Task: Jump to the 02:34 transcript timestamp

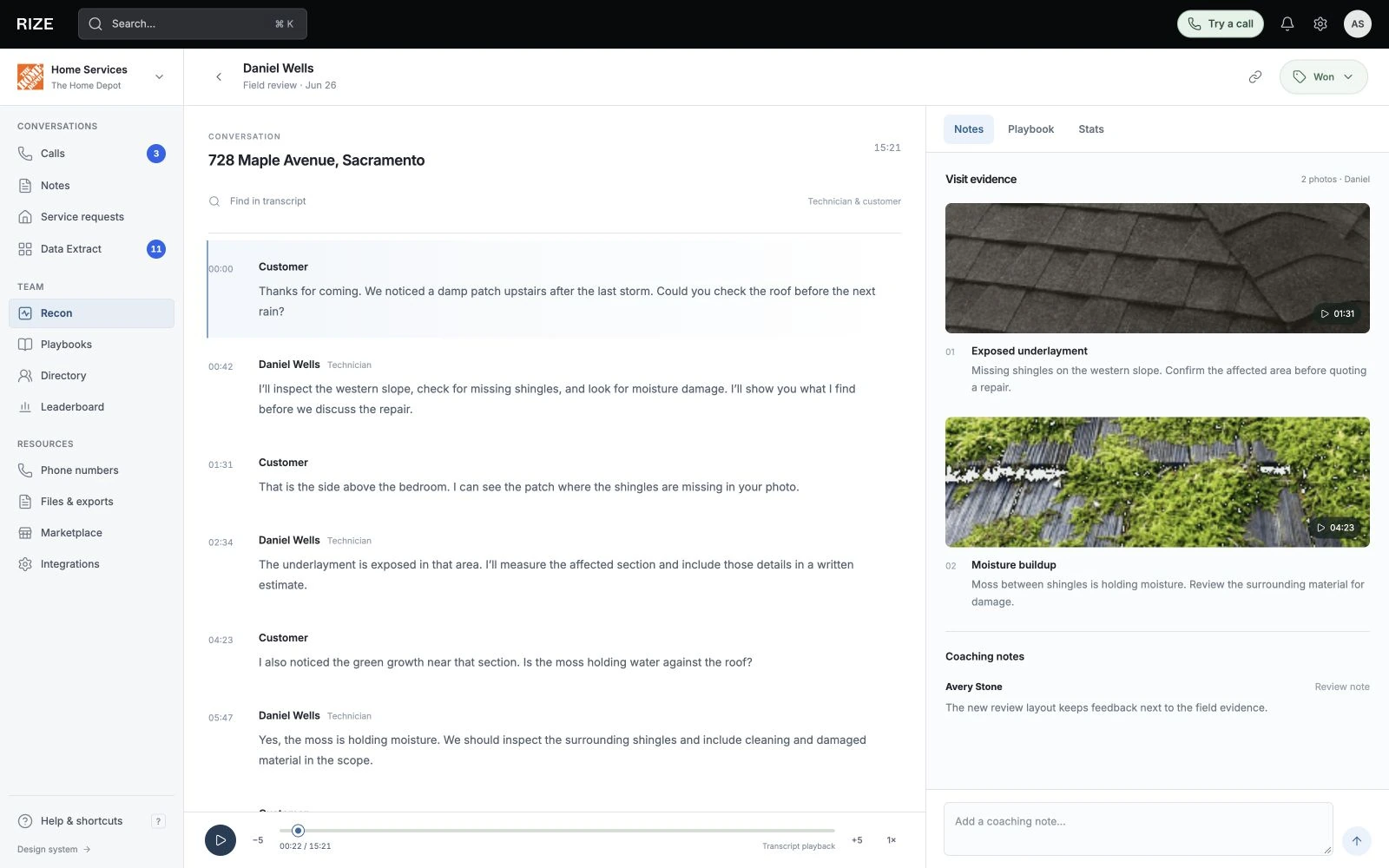Action: [221, 542]
